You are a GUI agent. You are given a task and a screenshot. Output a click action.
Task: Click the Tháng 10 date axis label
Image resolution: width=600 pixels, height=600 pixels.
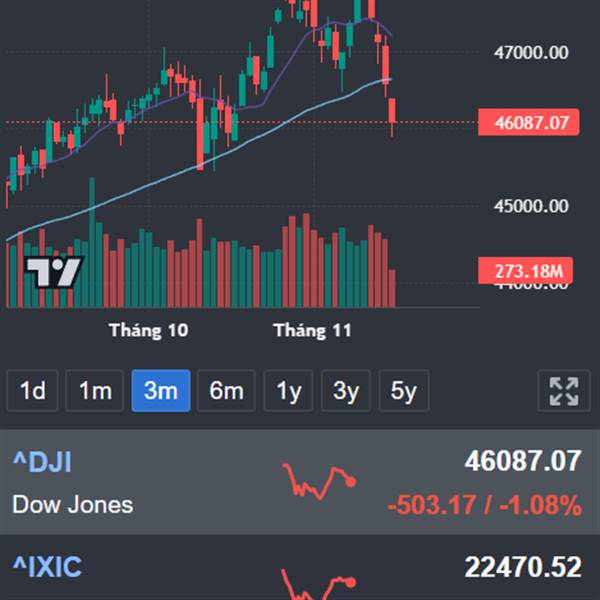pyautogui.click(x=148, y=331)
